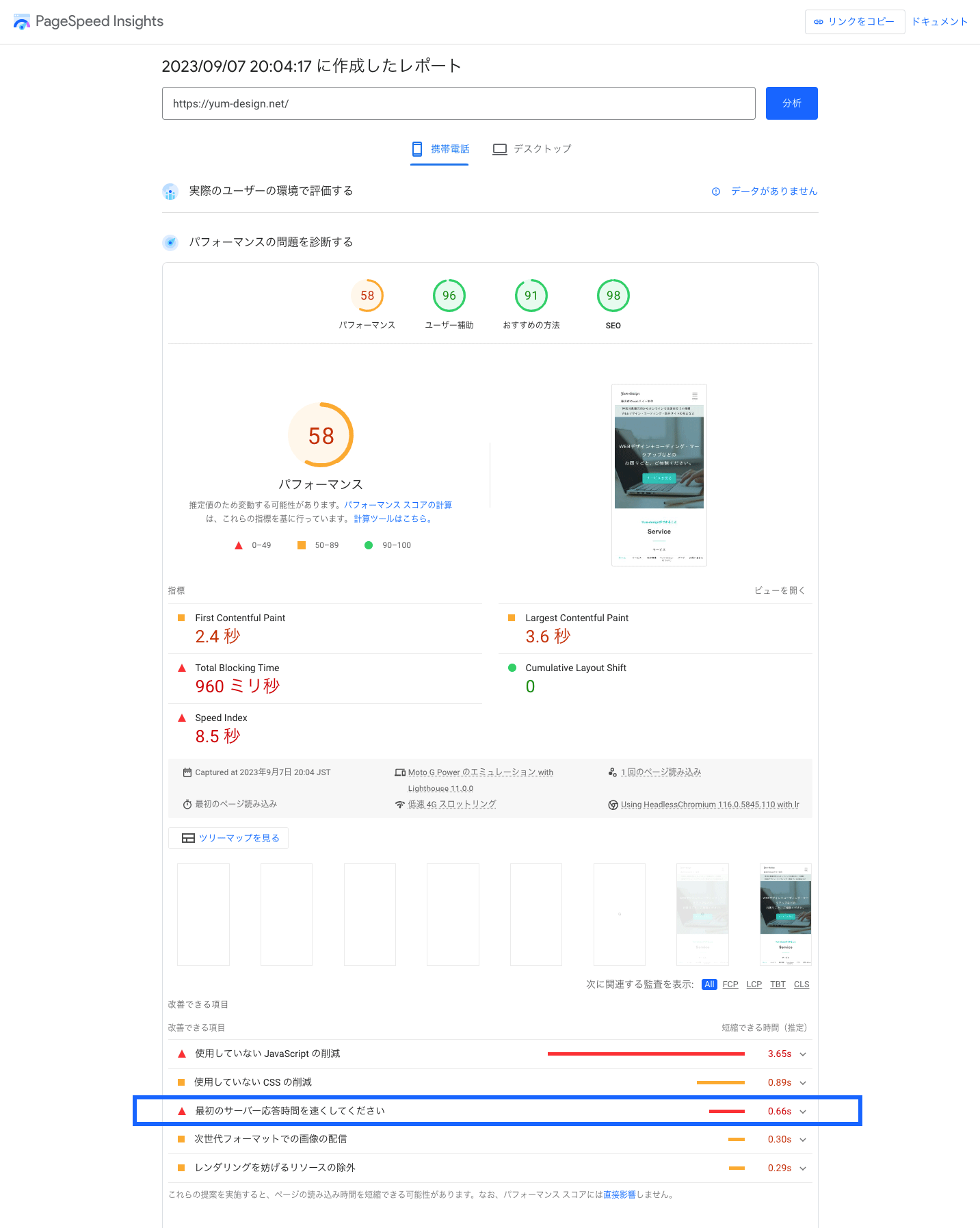Filter audits by TBT
Viewport: 980px width, 1228px height.
[x=778, y=984]
